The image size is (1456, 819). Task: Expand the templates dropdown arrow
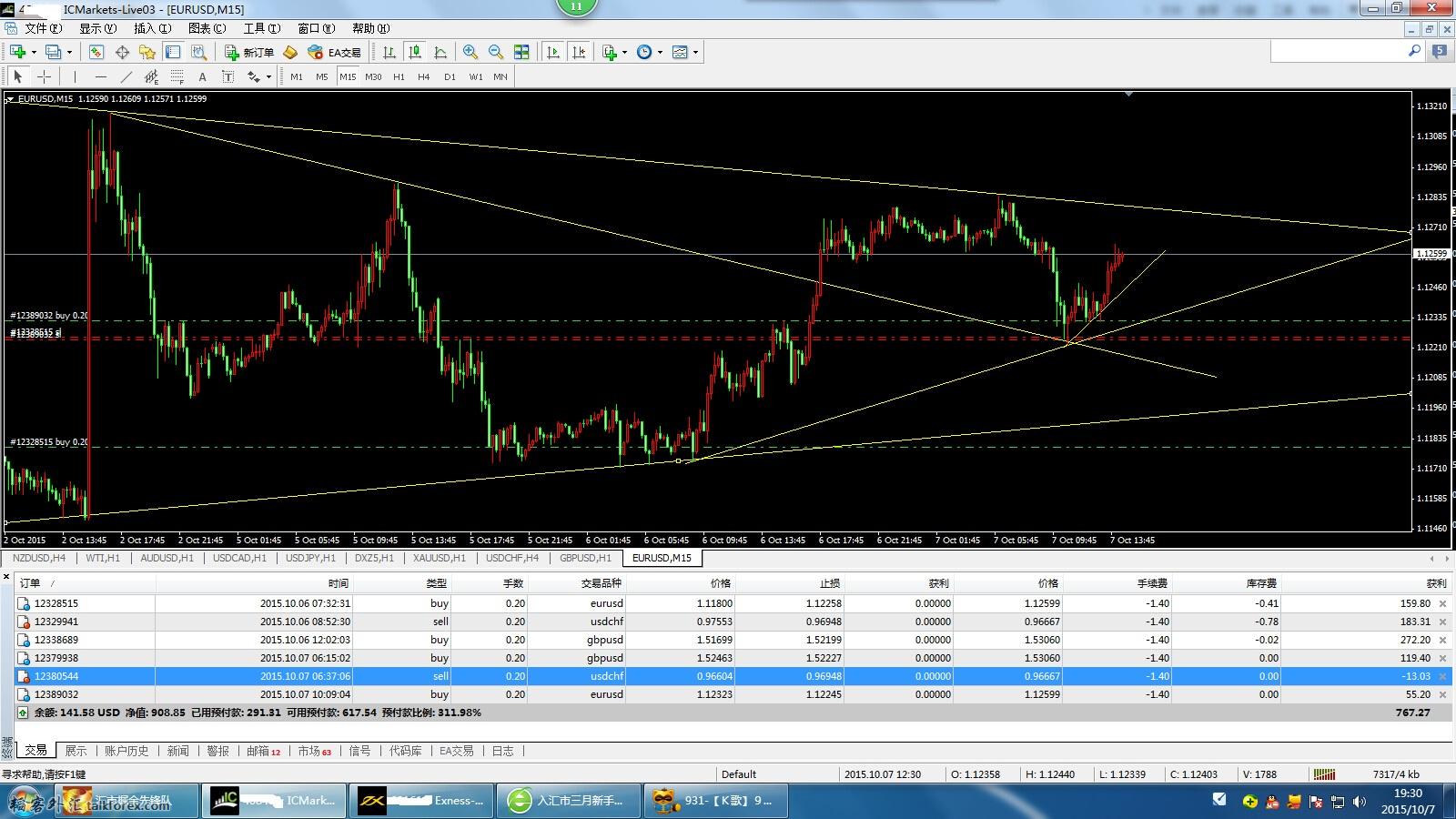point(695,52)
